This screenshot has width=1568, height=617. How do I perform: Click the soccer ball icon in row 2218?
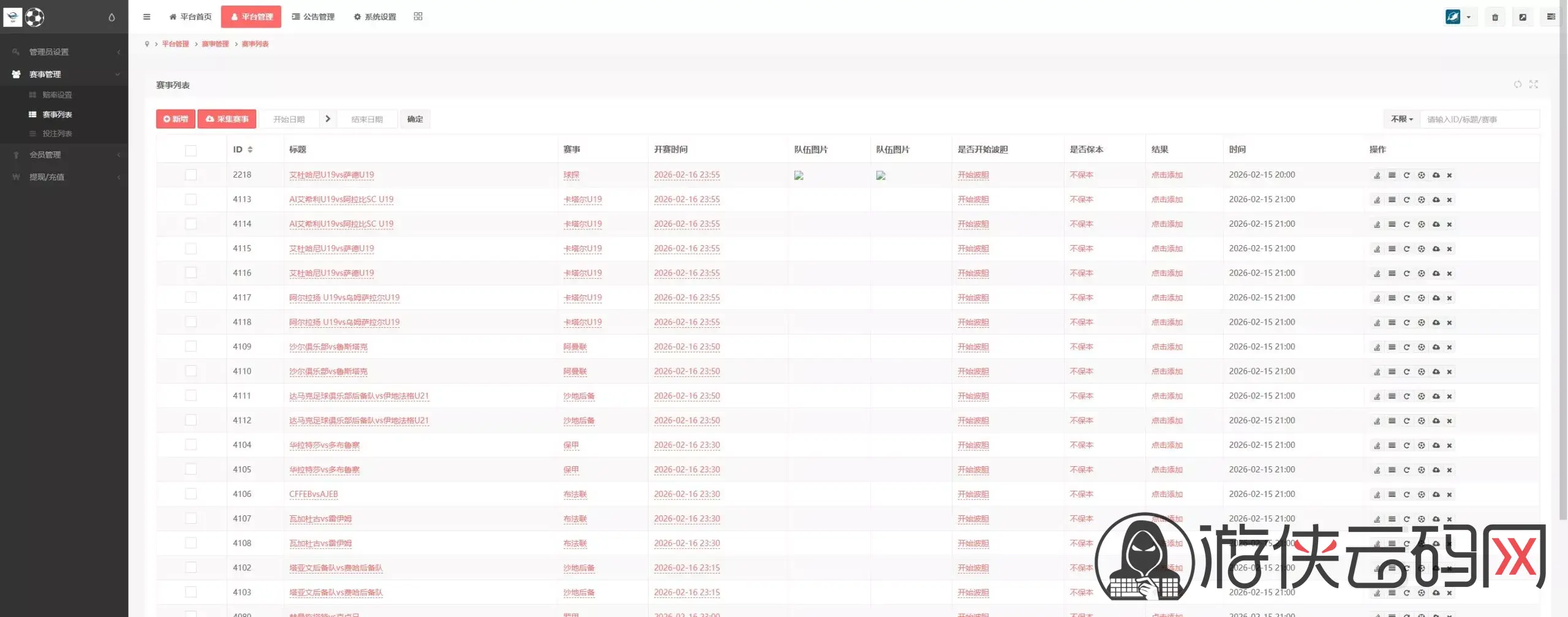(x=1421, y=175)
